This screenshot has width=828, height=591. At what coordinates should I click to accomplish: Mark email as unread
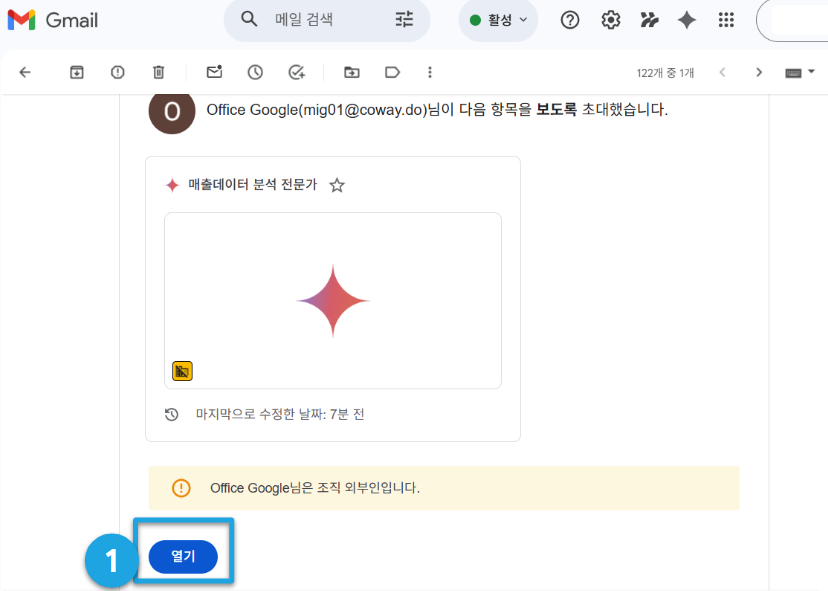point(214,72)
